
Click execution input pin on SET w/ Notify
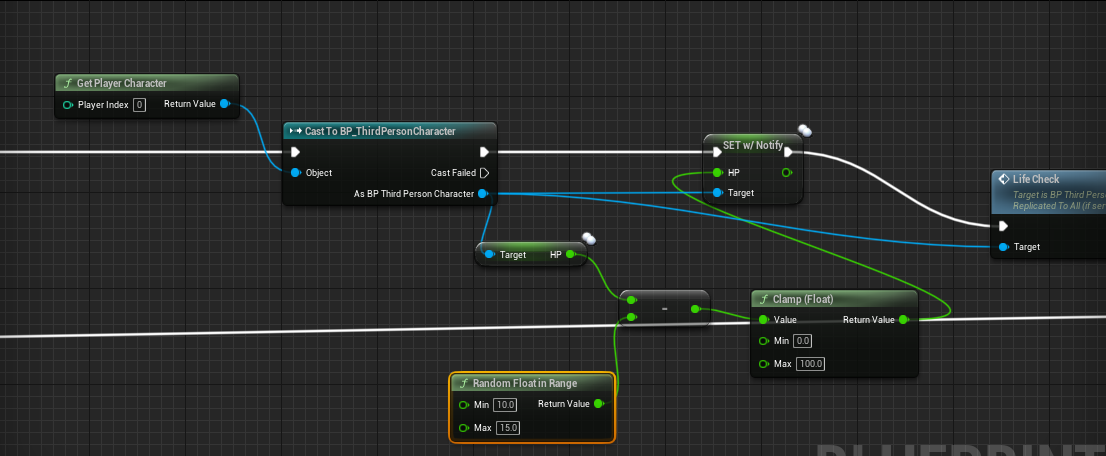717,152
